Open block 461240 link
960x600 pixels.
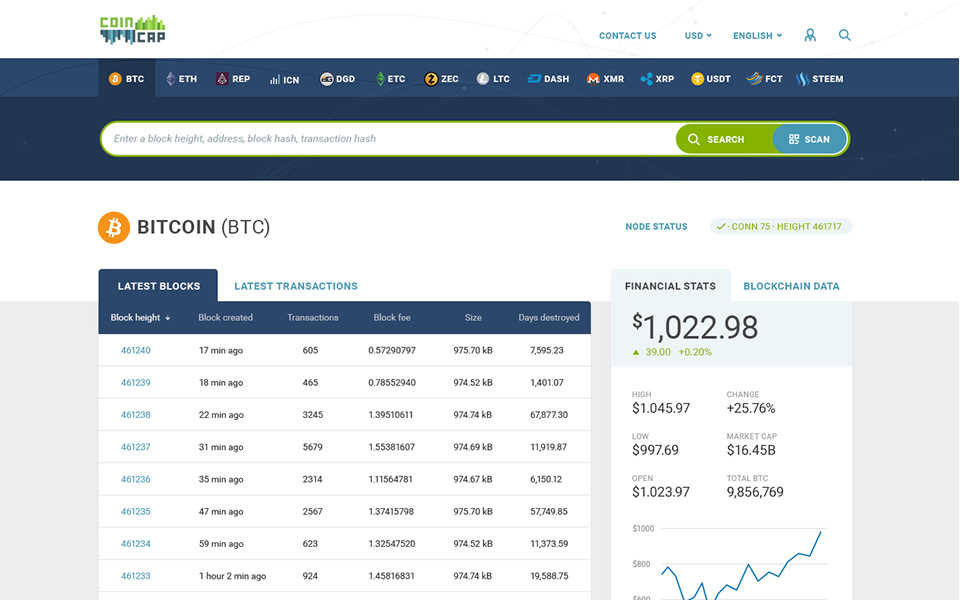click(136, 351)
